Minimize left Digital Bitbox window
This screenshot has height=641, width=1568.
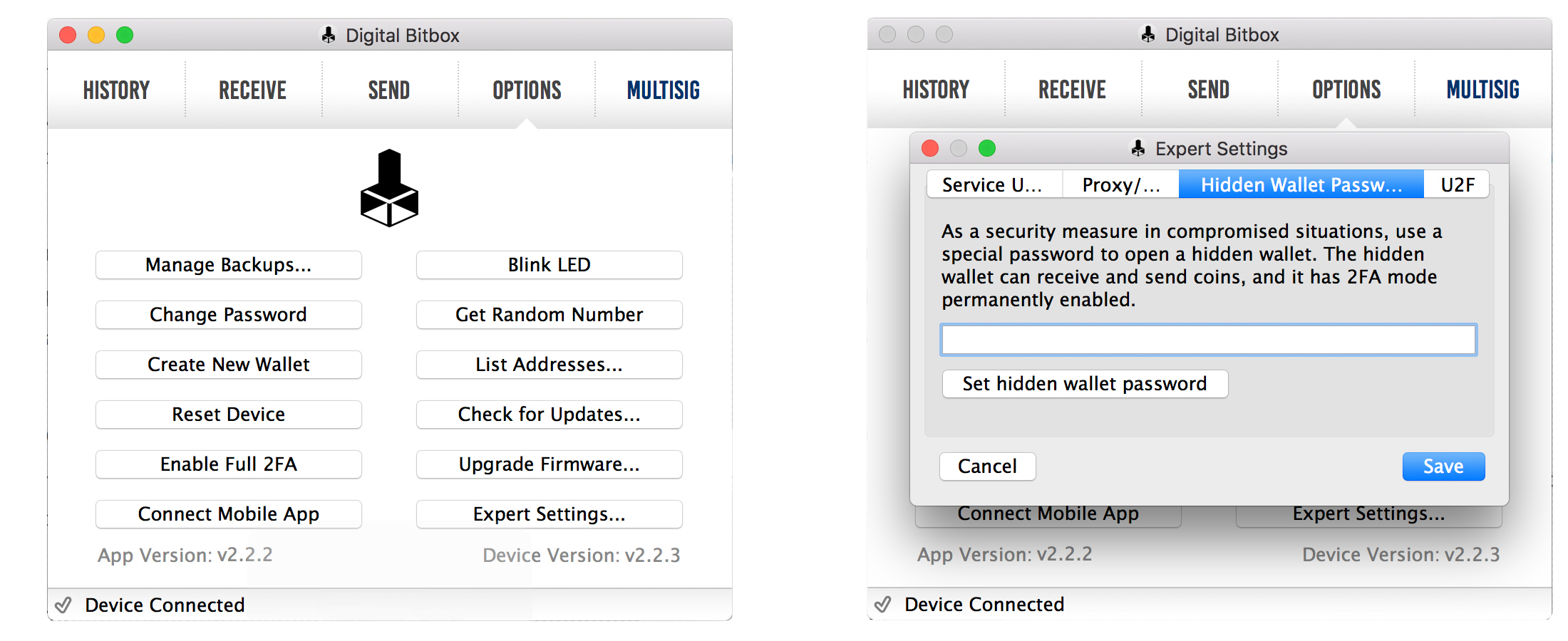click(x=96, y=35)
